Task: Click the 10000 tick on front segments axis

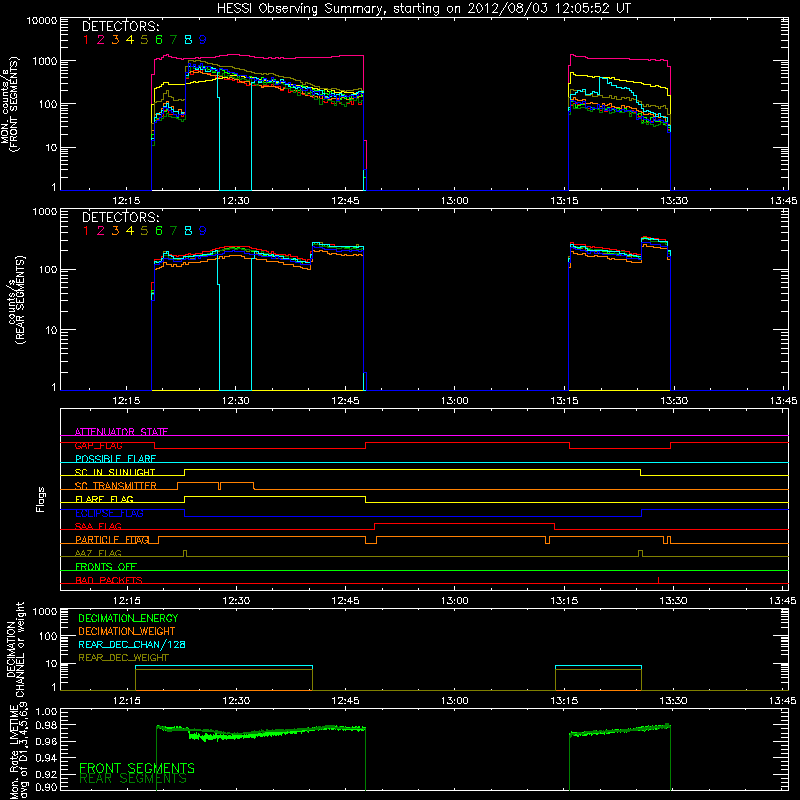Action: tap(41, 20)
